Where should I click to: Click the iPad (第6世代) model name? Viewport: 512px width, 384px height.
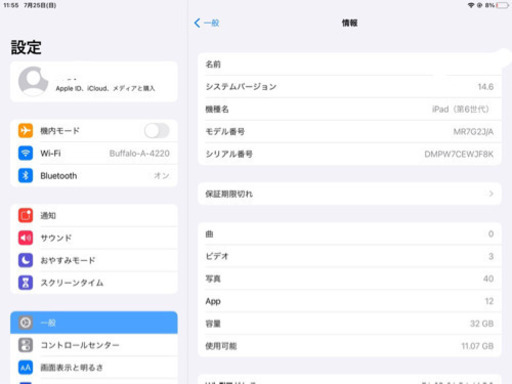pyautogui.click(x=460, y=109)
